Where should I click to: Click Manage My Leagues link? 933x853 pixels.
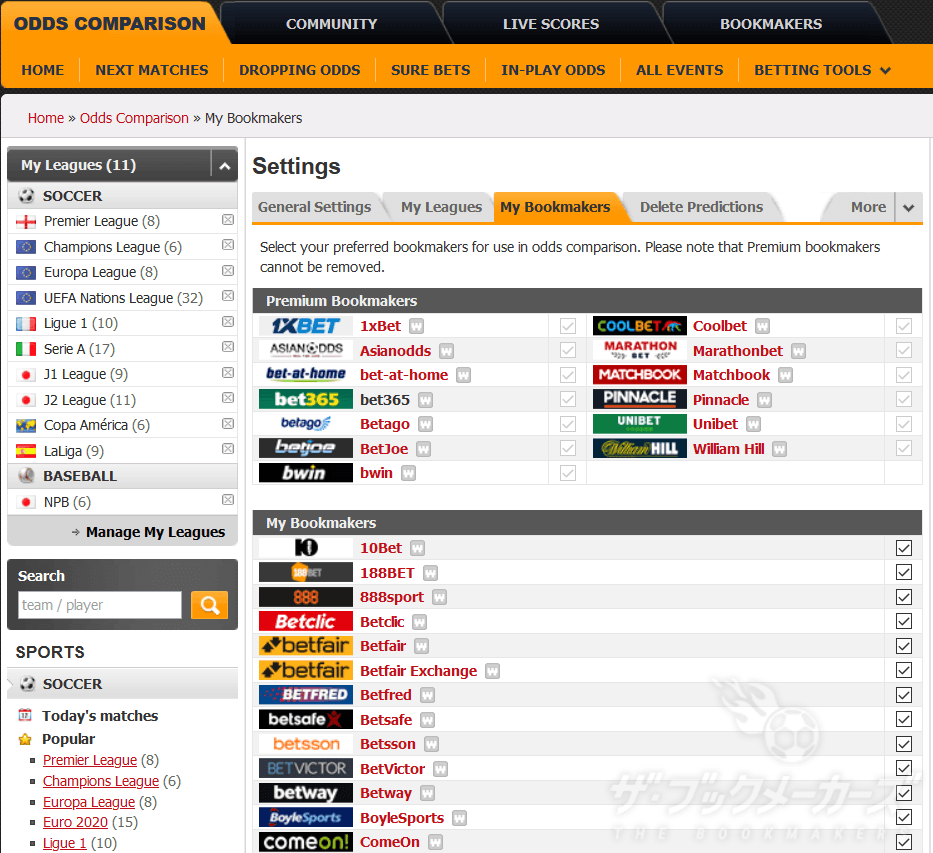[x=155, y=532]
